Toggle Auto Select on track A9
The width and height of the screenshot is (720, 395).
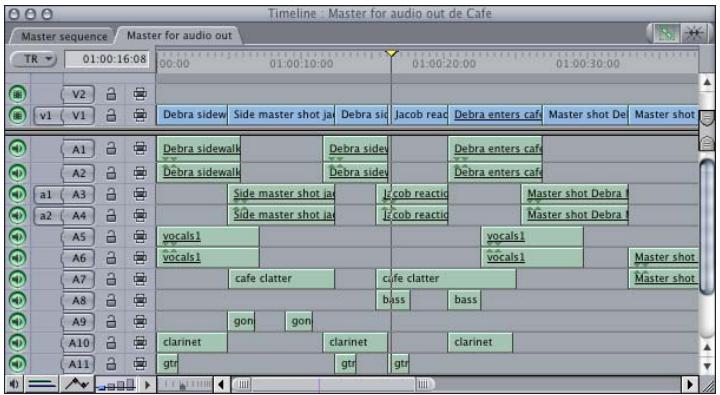(x=140, y=321)
